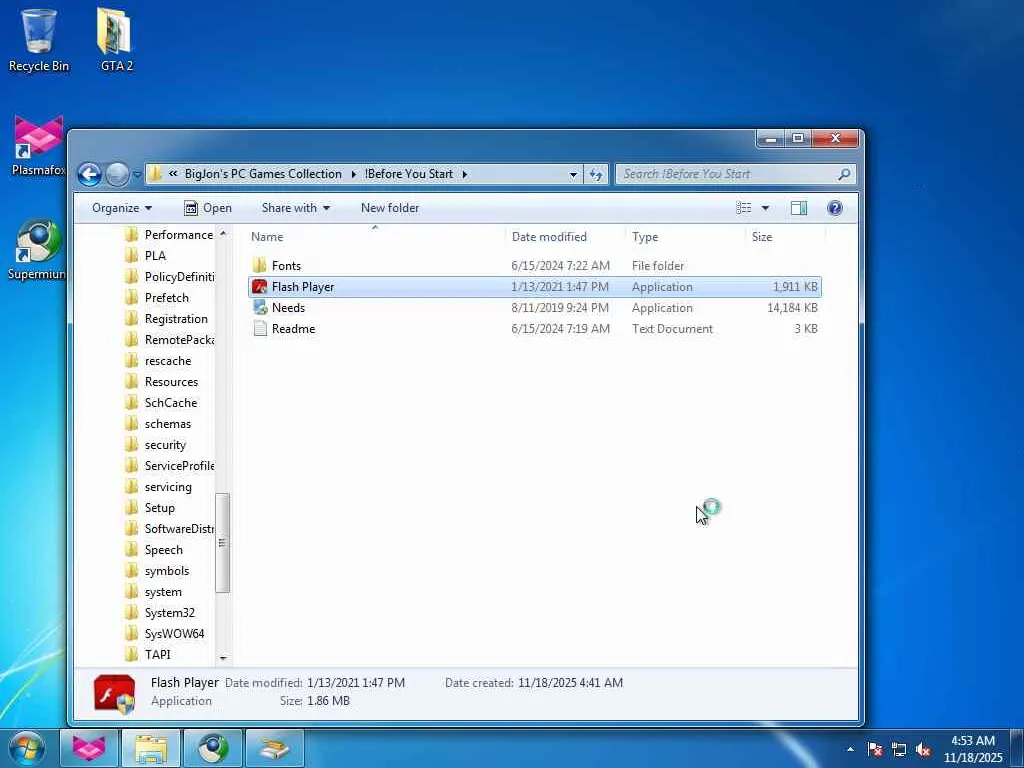The image size is (1024, 768).
Task: Open Explorer Help
Action: pyautogui.click(x=835, y=208)
